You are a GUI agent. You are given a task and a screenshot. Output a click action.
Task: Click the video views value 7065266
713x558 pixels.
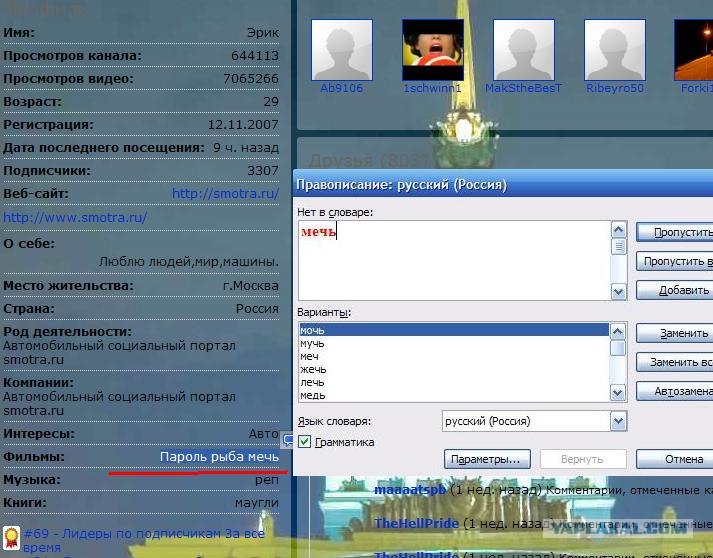tap(251, 79)
